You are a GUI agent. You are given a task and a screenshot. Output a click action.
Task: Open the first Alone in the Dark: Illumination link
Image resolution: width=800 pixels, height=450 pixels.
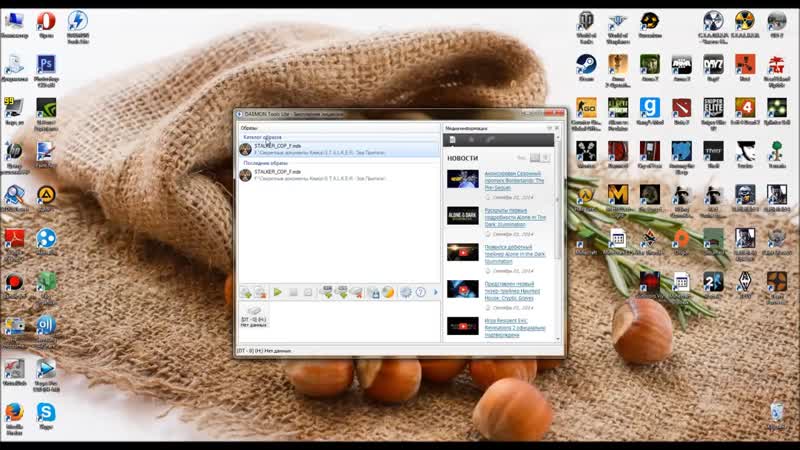point(515,217)
